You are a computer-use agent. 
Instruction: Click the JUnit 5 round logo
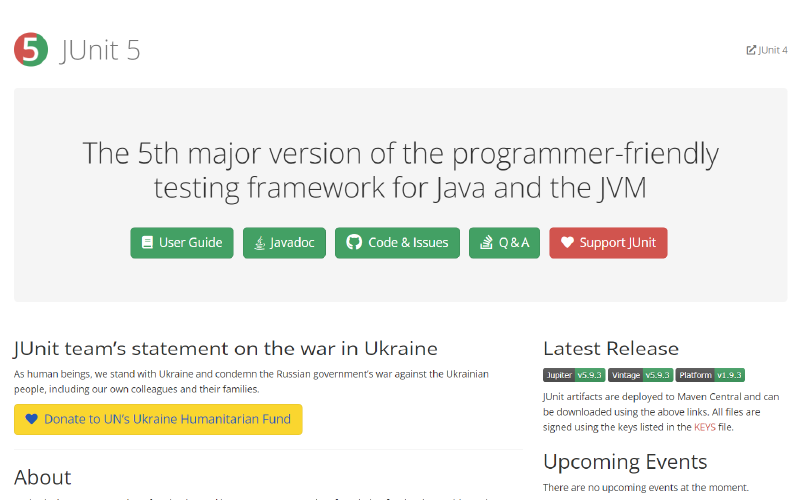31,49
